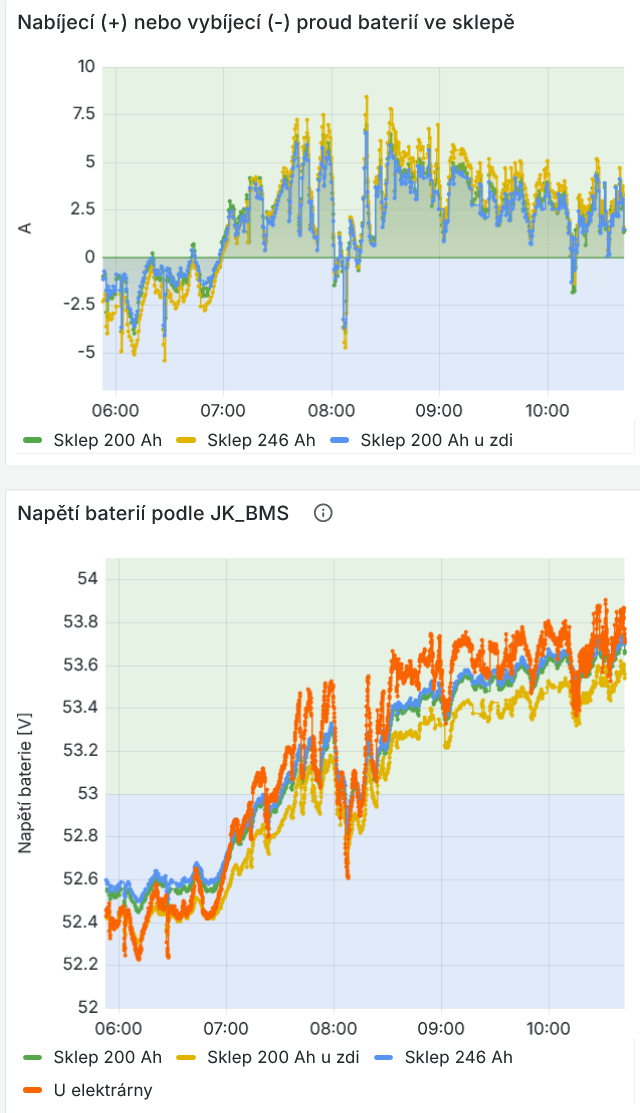Open panel menu via Napětí baterií podle JK_BMS title
The width and height of the screenshot is (640, 1113).
click(153, 513)
